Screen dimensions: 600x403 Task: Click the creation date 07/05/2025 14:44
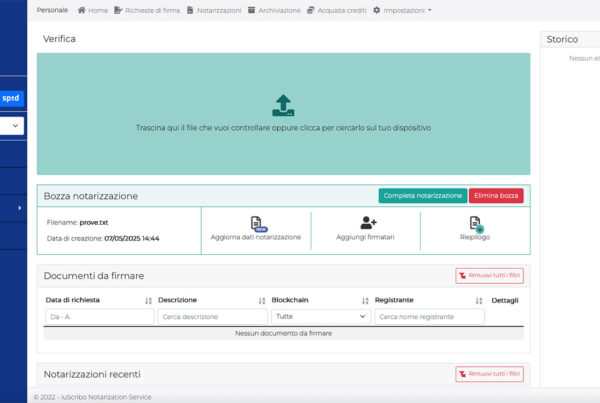[x=132, y=238]
